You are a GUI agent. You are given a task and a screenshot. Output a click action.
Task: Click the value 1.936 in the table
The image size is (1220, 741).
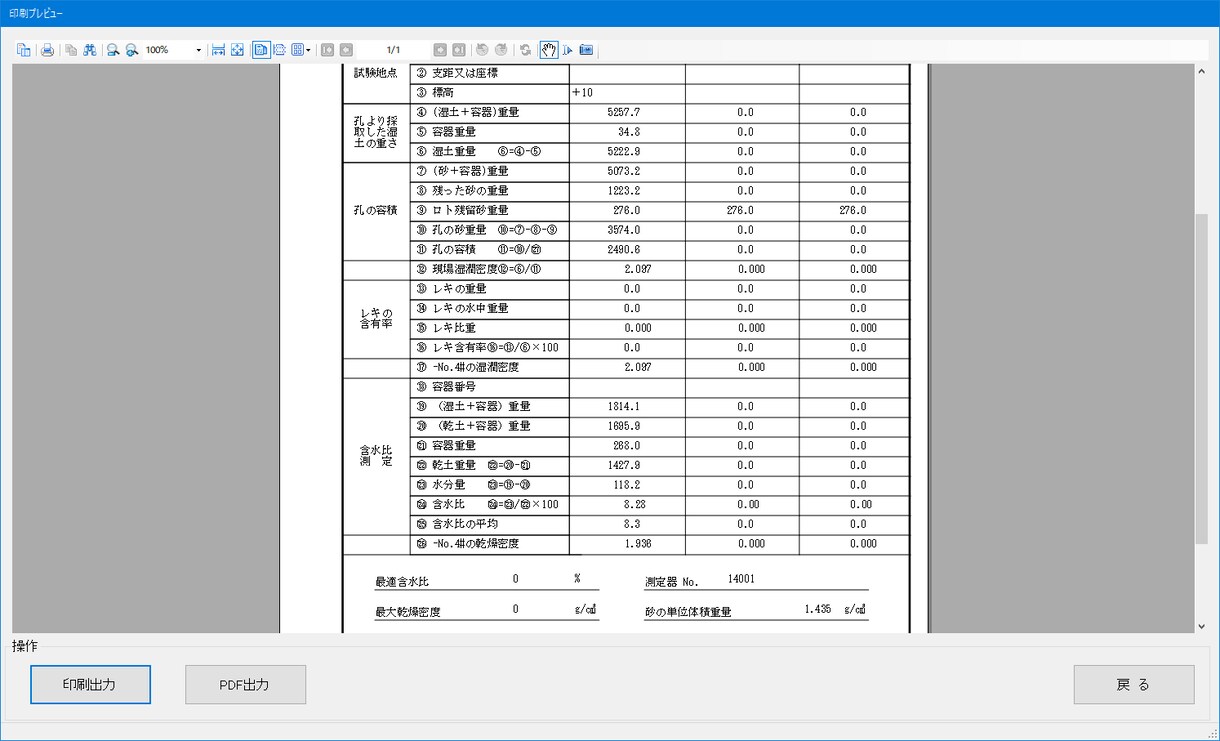coord(638,544)
